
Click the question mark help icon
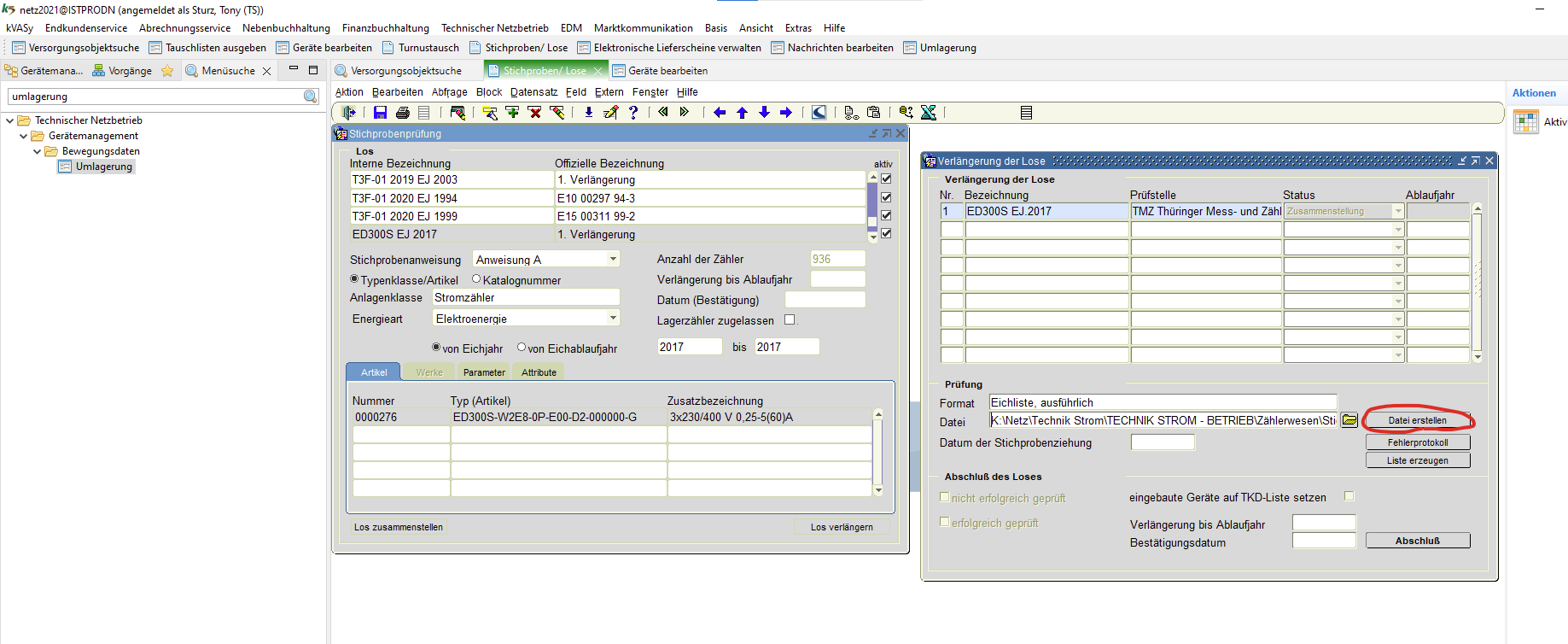click(x=633, y=113)
